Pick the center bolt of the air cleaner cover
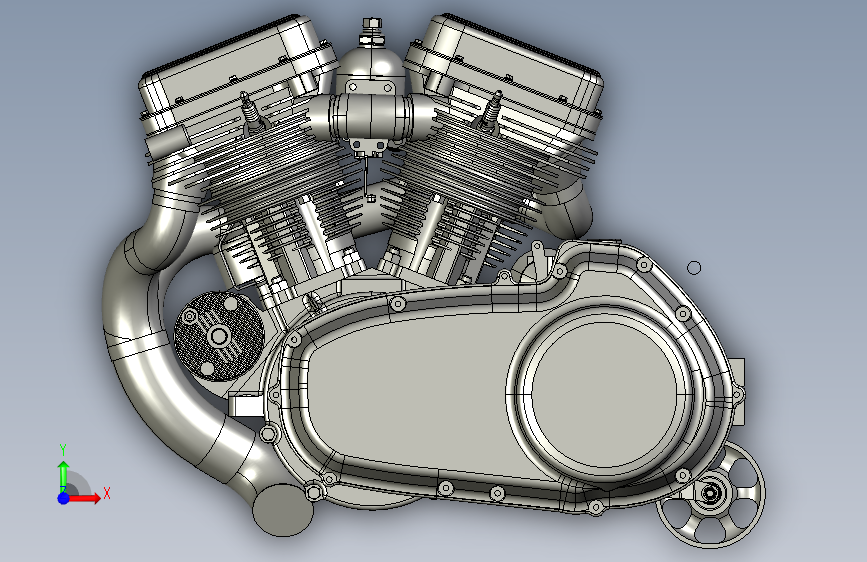The height and width of the screenshot is (562, 867). [x=220, y=336]
